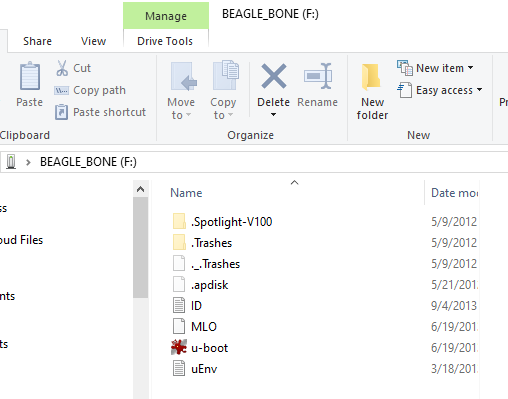Select the ._.Trashes file icon

179,263
